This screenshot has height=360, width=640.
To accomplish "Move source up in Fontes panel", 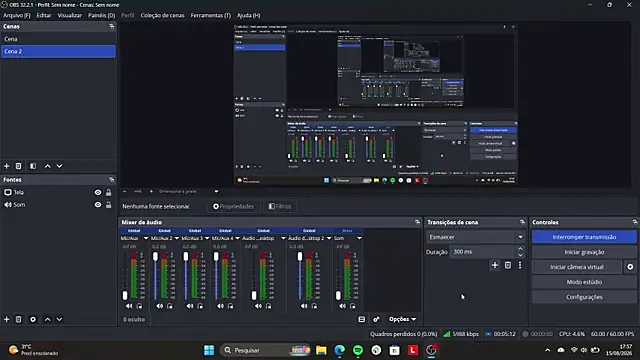I will pos(48,319).
